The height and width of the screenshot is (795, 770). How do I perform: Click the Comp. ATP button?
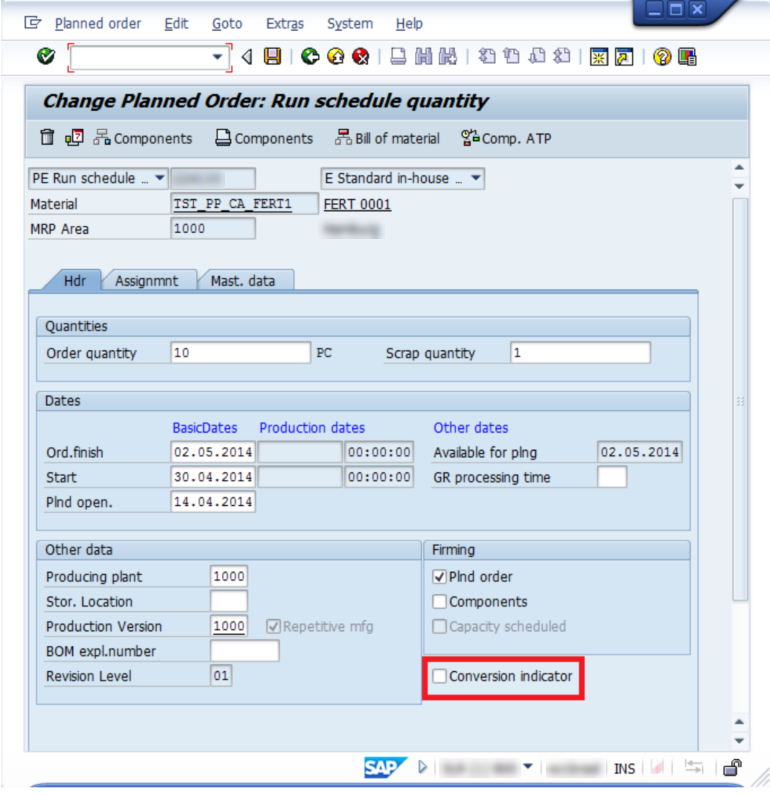point(506,138)
